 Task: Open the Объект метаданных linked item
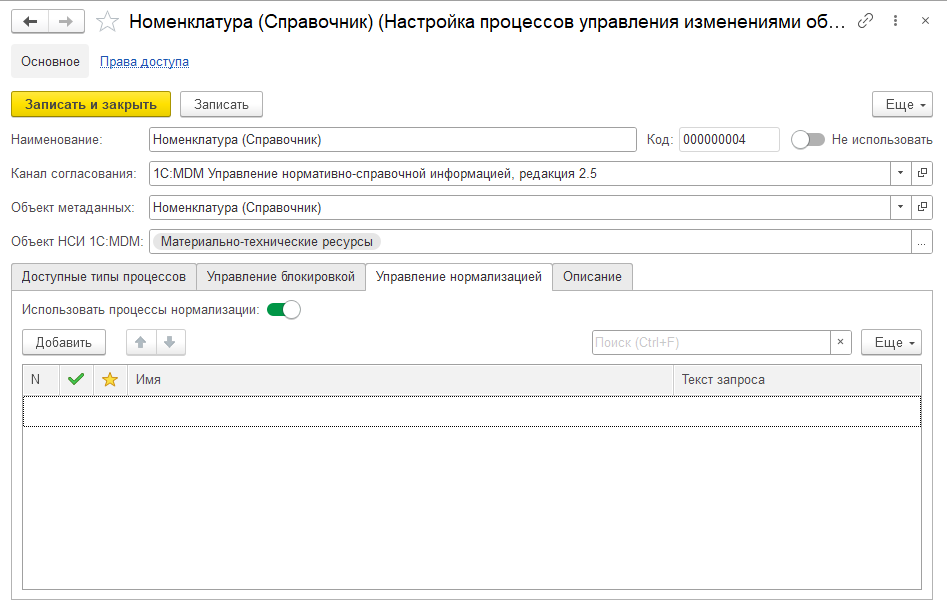tap(922, 208)
